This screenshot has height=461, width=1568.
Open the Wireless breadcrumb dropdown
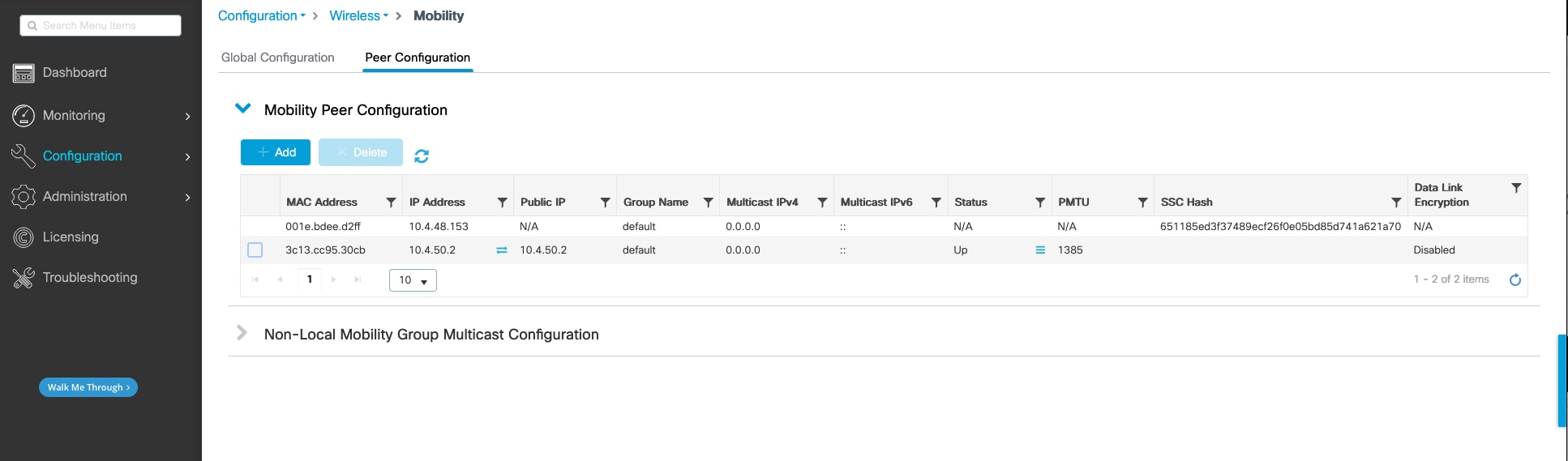click(358, 16)
